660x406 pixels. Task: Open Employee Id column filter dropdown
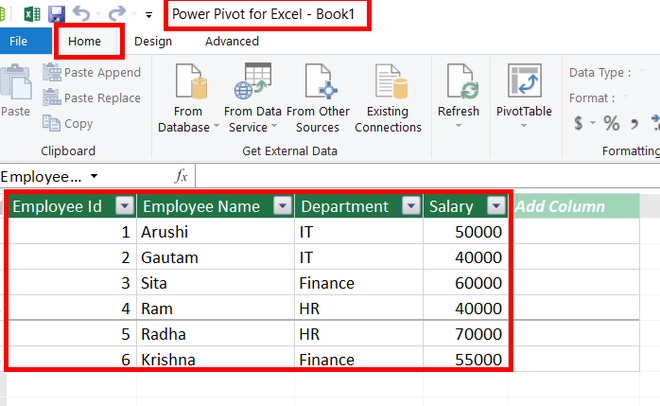tap(124, 206)
